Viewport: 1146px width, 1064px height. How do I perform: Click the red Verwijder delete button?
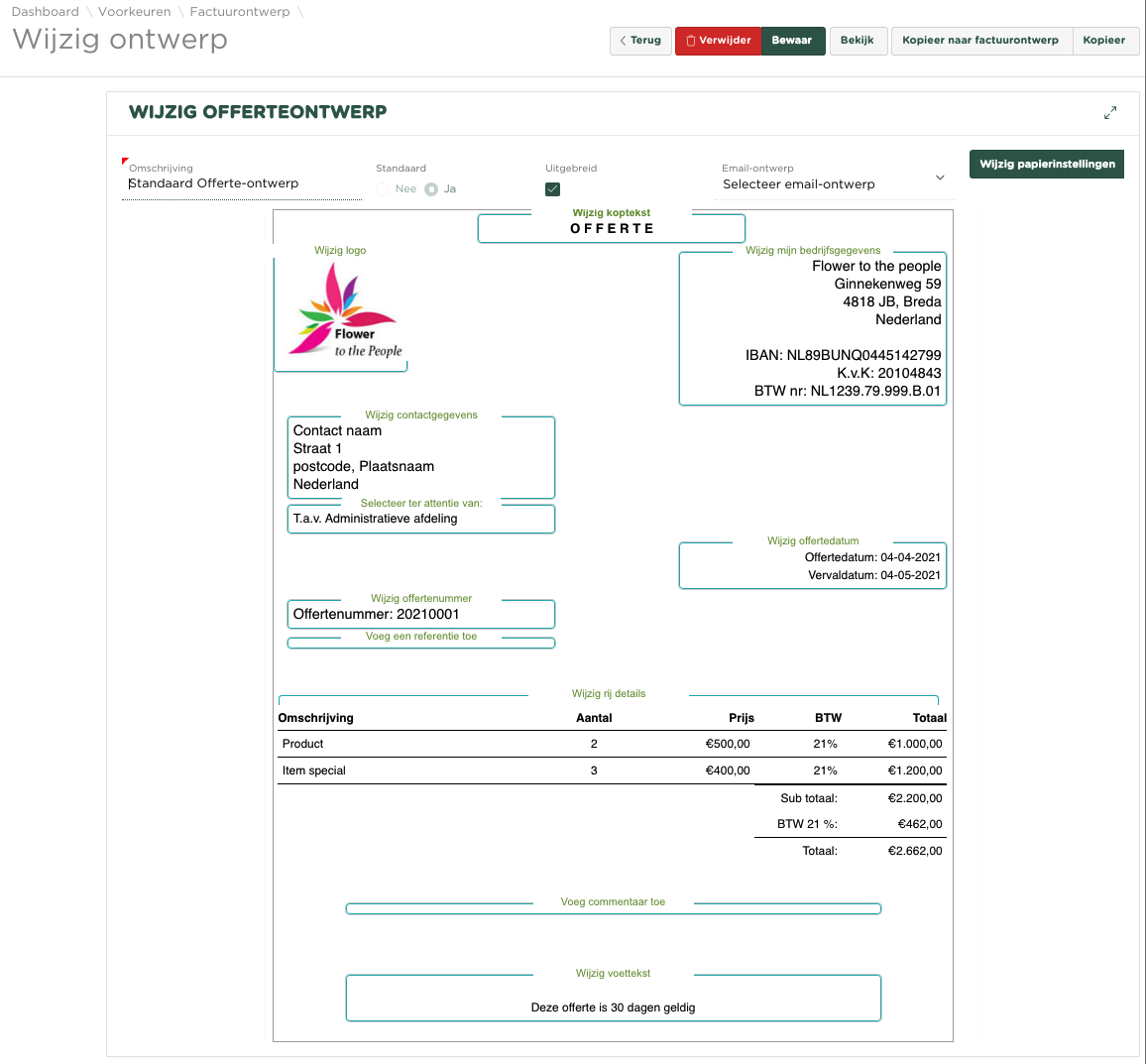[x=718, y=41]
